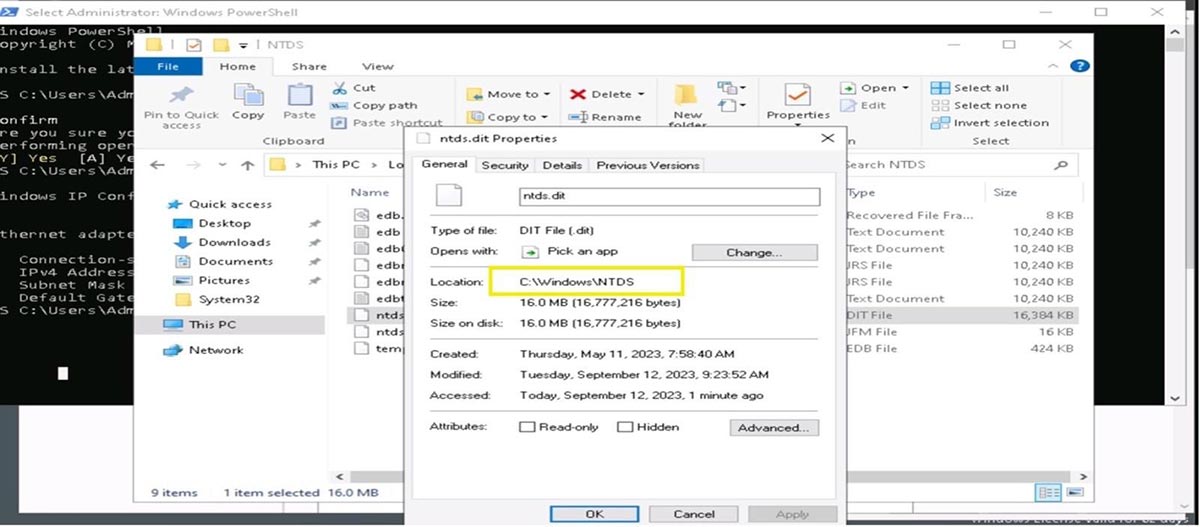Click the Change... button
The width and height of the screenshot is (1200, 527).
754,253
